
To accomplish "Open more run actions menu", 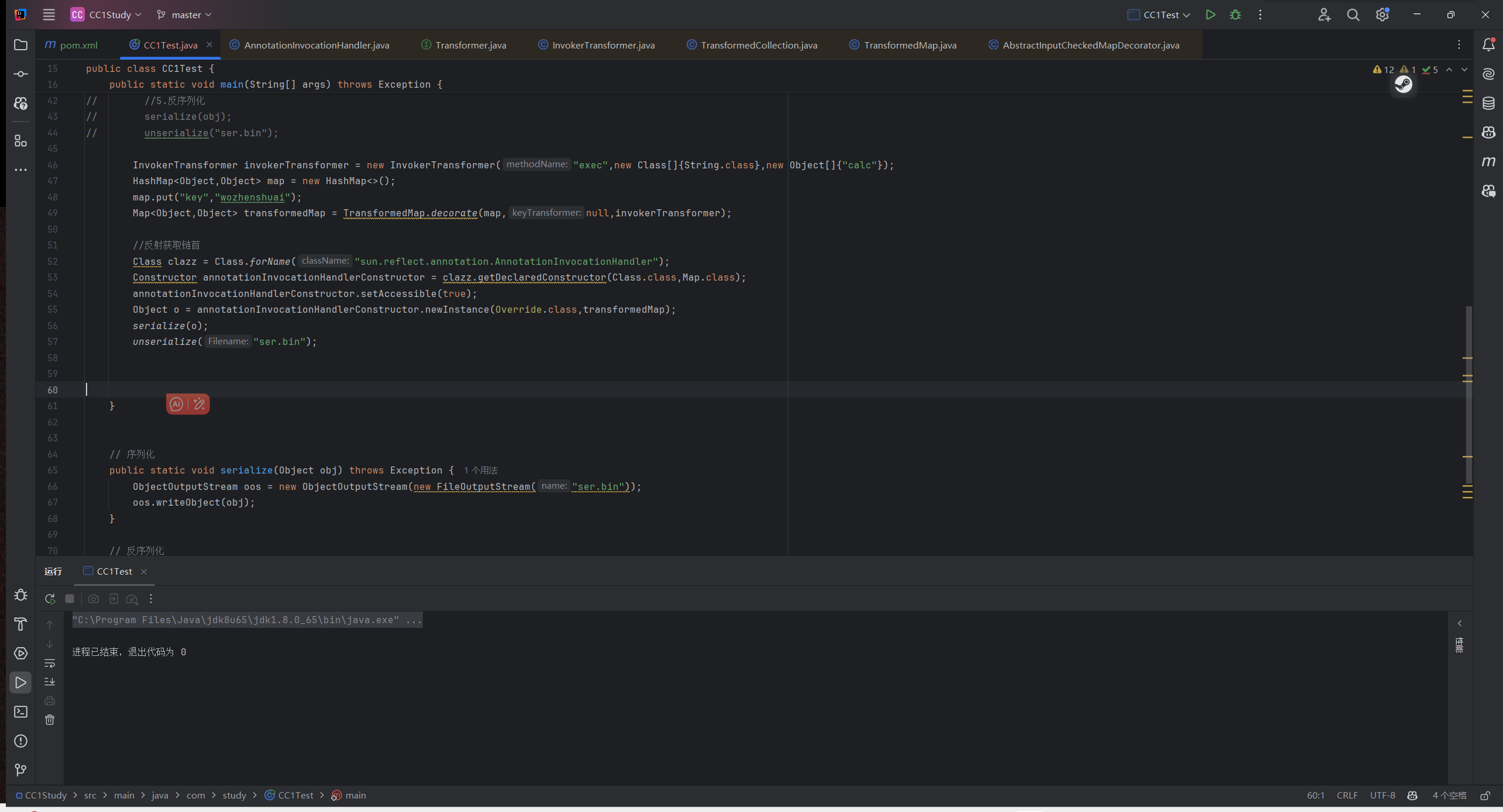I will pos(1260,15).
